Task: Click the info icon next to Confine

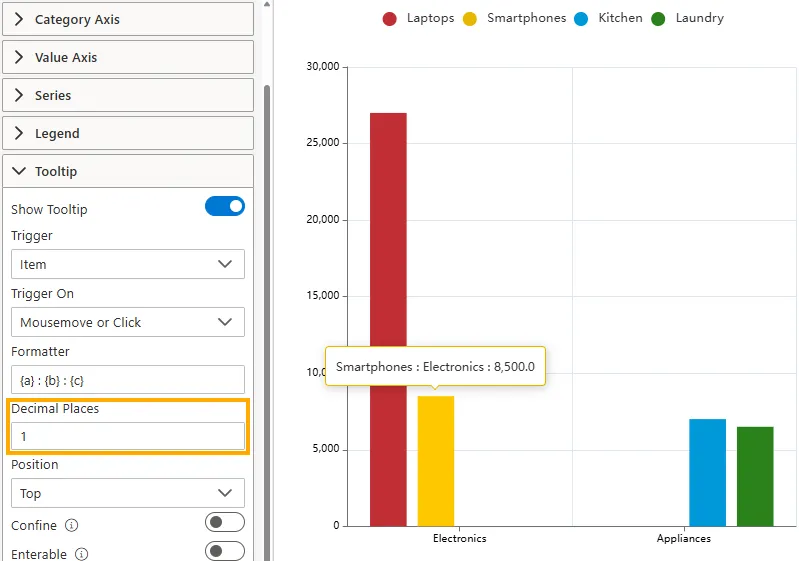Action: tap(71, 525)
